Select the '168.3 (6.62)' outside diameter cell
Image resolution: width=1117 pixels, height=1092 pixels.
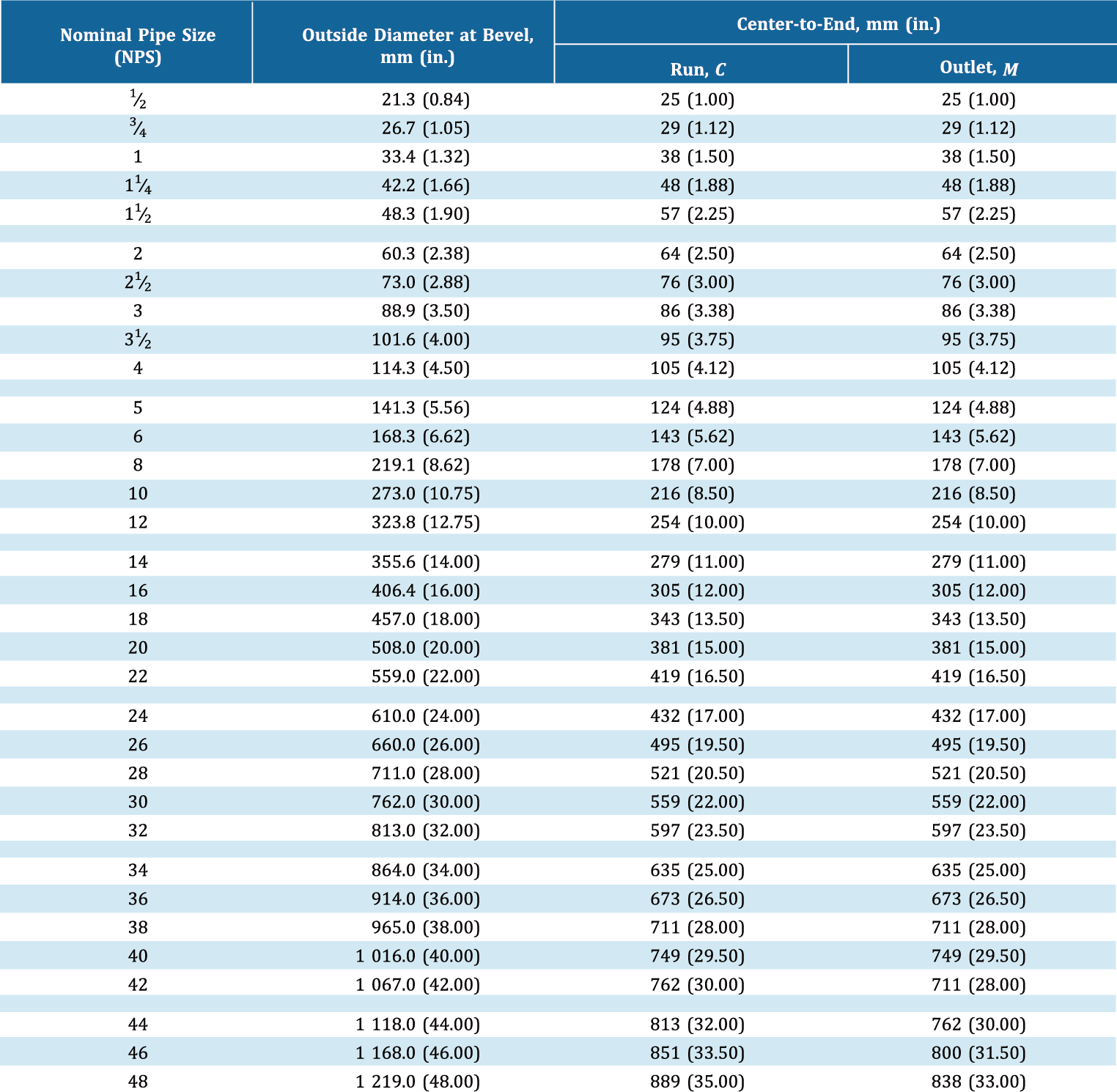pyautogui.click(x=421, y=436)
